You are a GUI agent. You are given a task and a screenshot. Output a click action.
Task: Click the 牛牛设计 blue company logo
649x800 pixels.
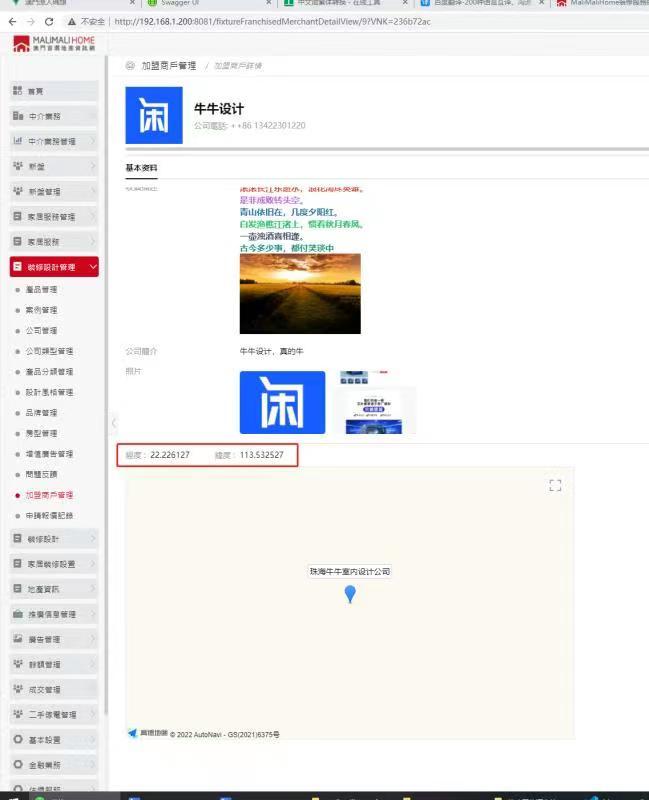click(x=154, y=115)
